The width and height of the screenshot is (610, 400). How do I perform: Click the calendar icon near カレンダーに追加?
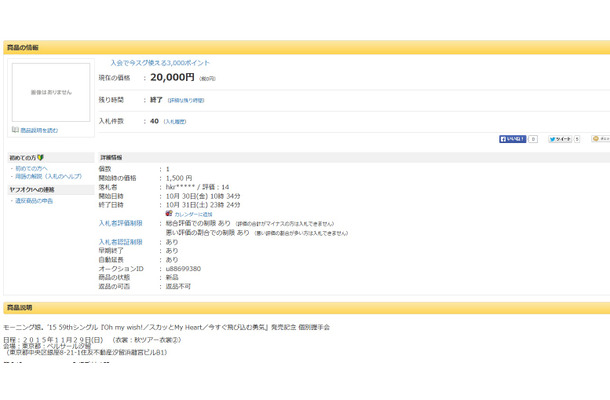168,214
